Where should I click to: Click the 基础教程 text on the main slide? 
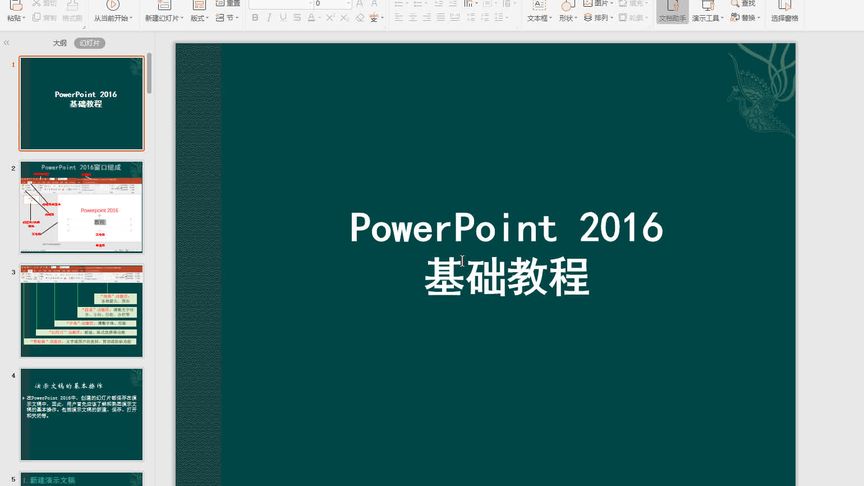coord(507,277)
